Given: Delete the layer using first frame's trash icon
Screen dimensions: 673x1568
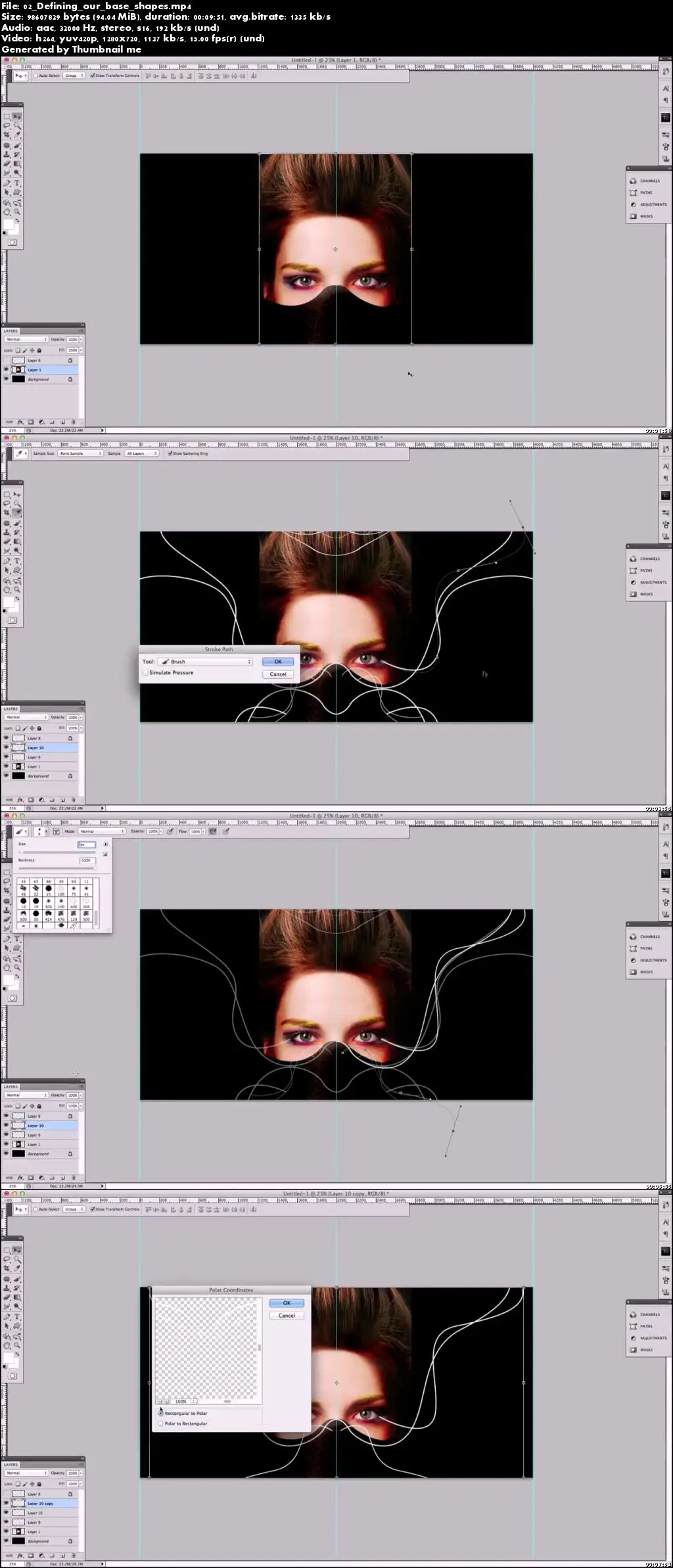Looking at the screenshot, I should [x=73, y=422].
